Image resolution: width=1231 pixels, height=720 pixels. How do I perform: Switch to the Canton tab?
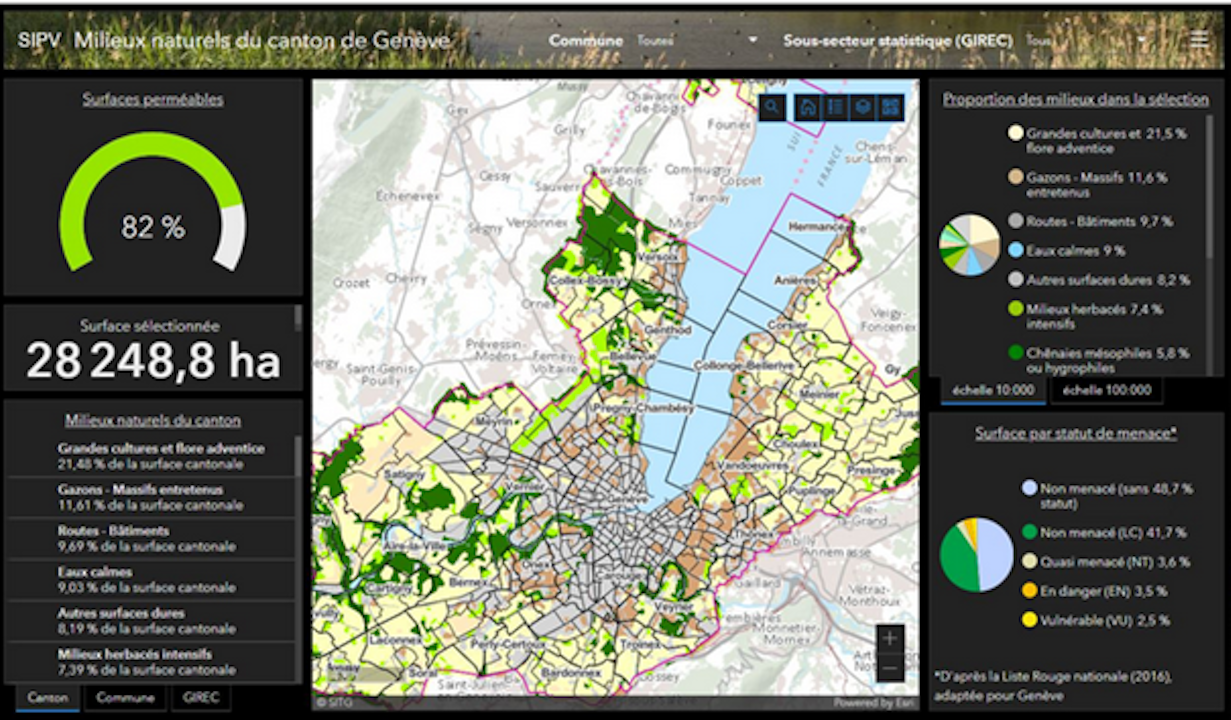coord(47,698)
